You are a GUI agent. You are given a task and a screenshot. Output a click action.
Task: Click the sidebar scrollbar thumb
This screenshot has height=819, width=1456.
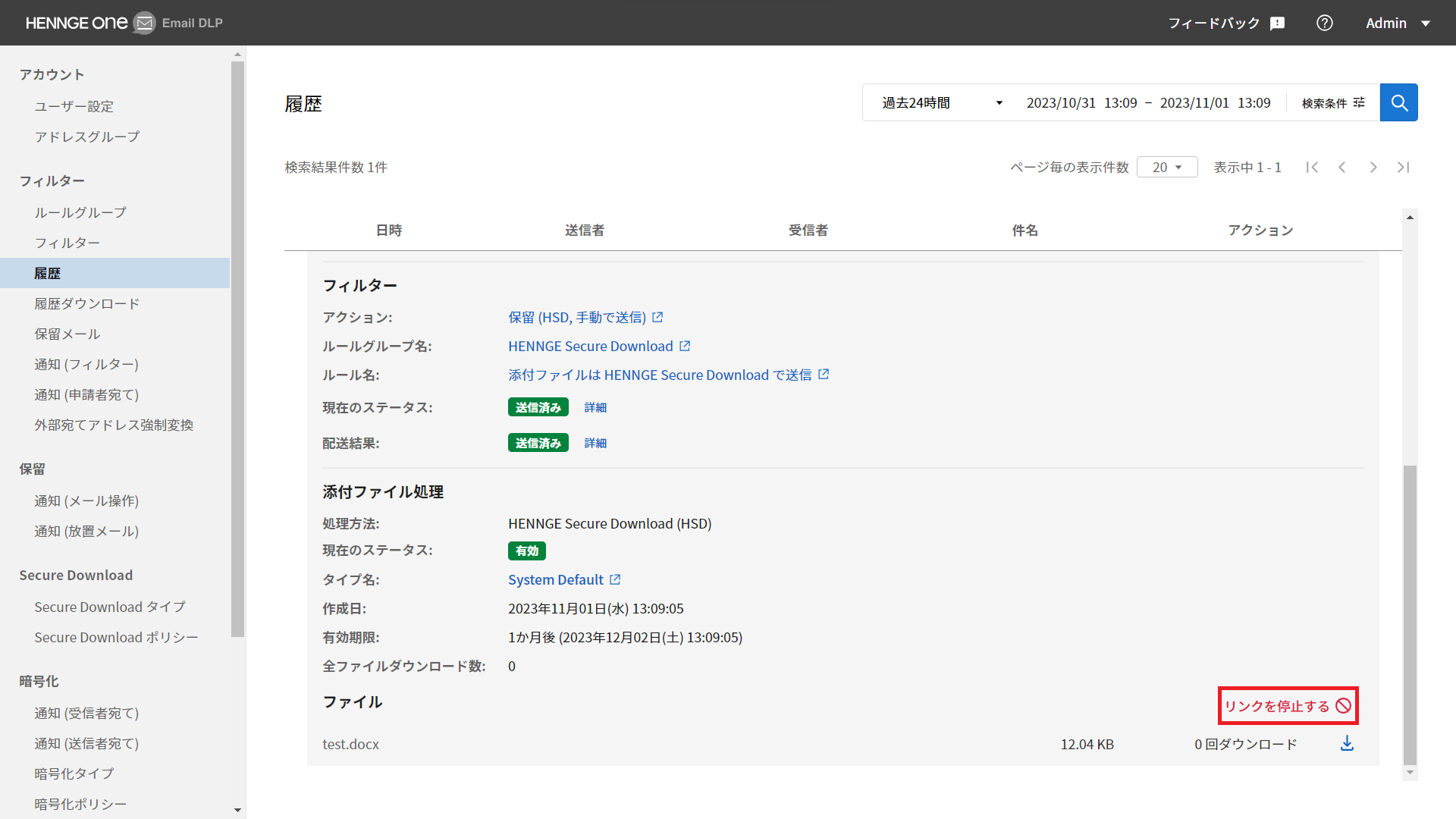coord(237,349)
